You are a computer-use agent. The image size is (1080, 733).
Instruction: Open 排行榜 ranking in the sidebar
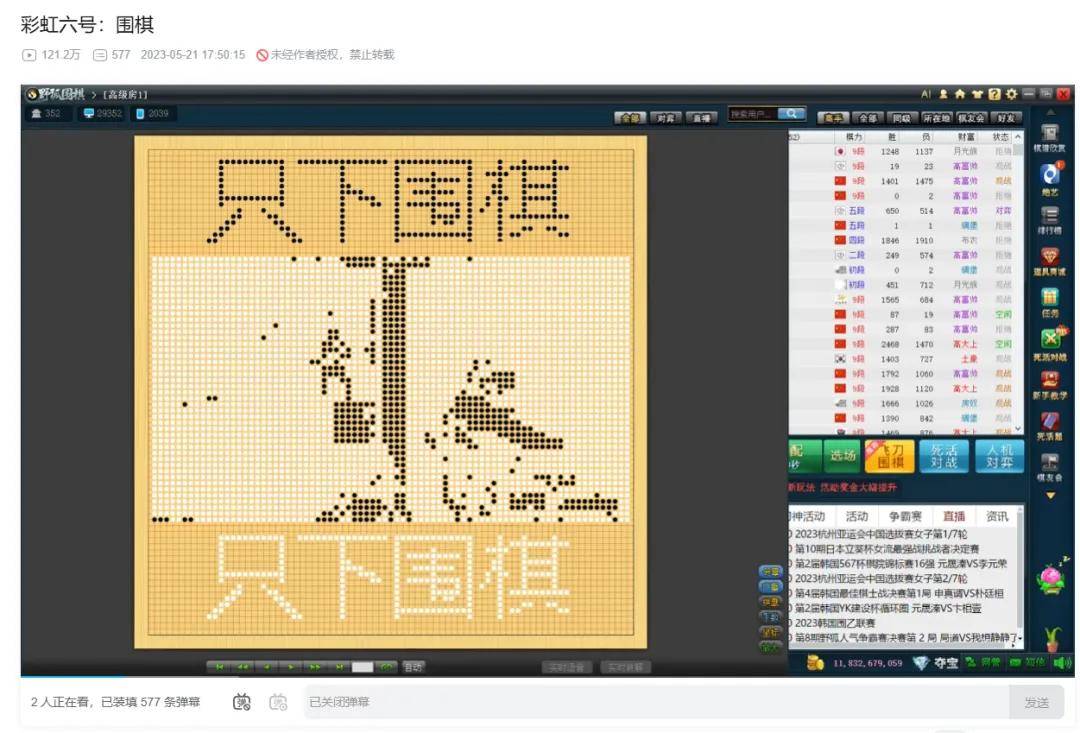(x=1049, y=220)
